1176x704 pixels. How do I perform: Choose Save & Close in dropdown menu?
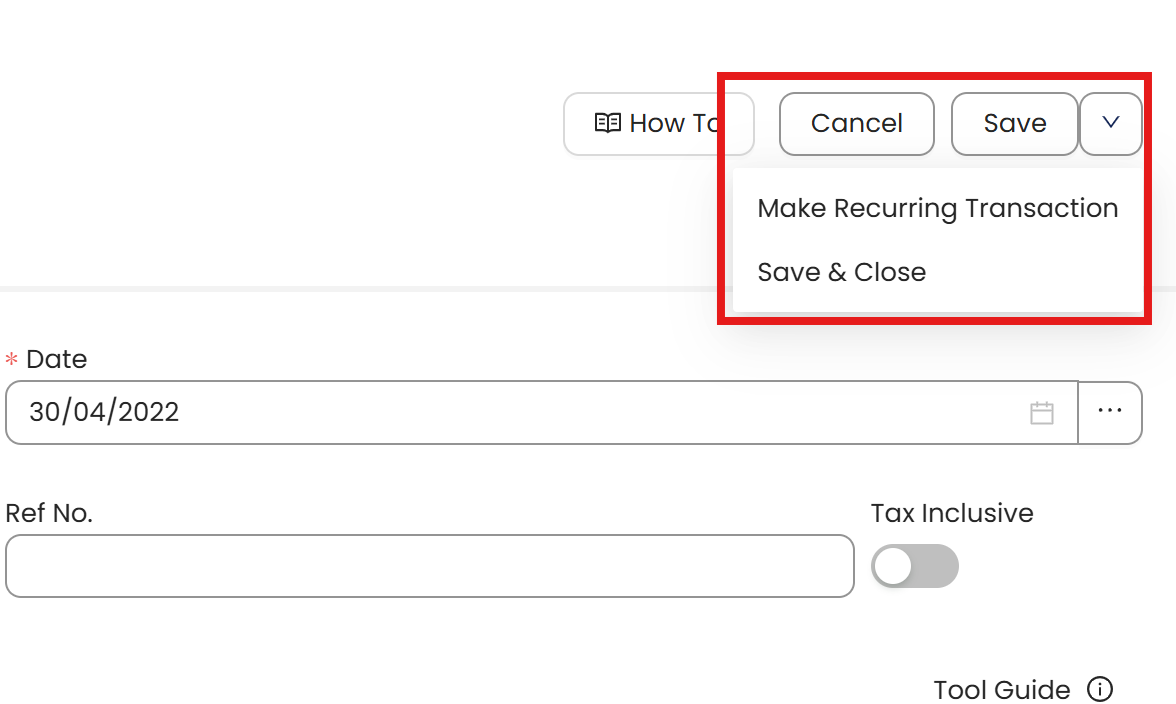coord(841,272)
